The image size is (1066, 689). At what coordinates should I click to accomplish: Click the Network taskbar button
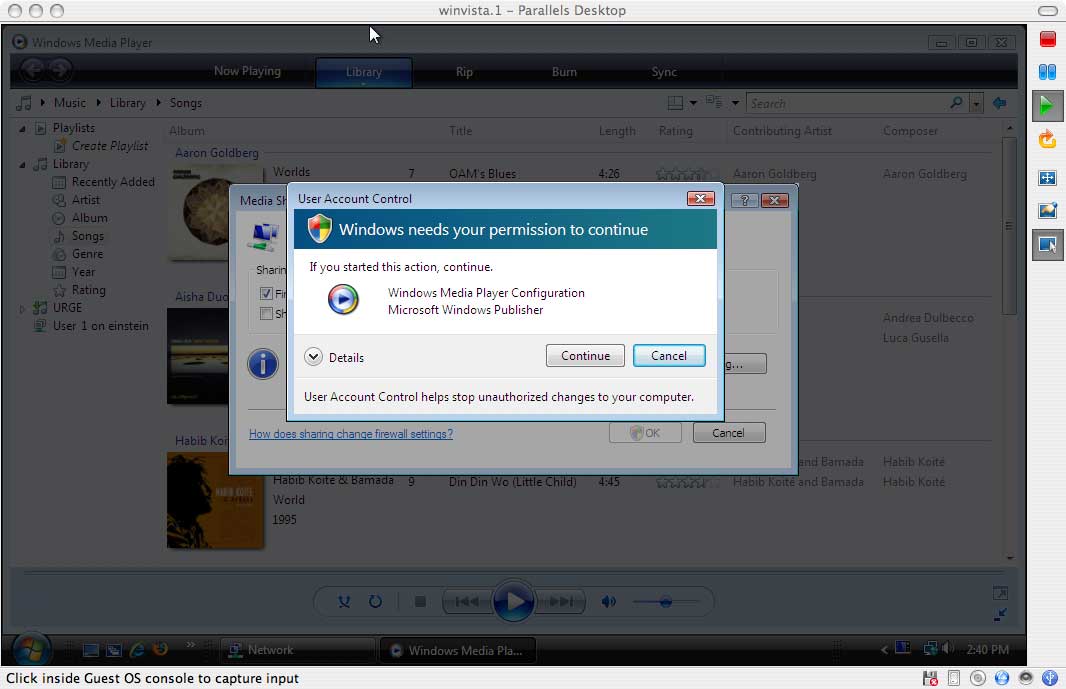tap(297, 650)
